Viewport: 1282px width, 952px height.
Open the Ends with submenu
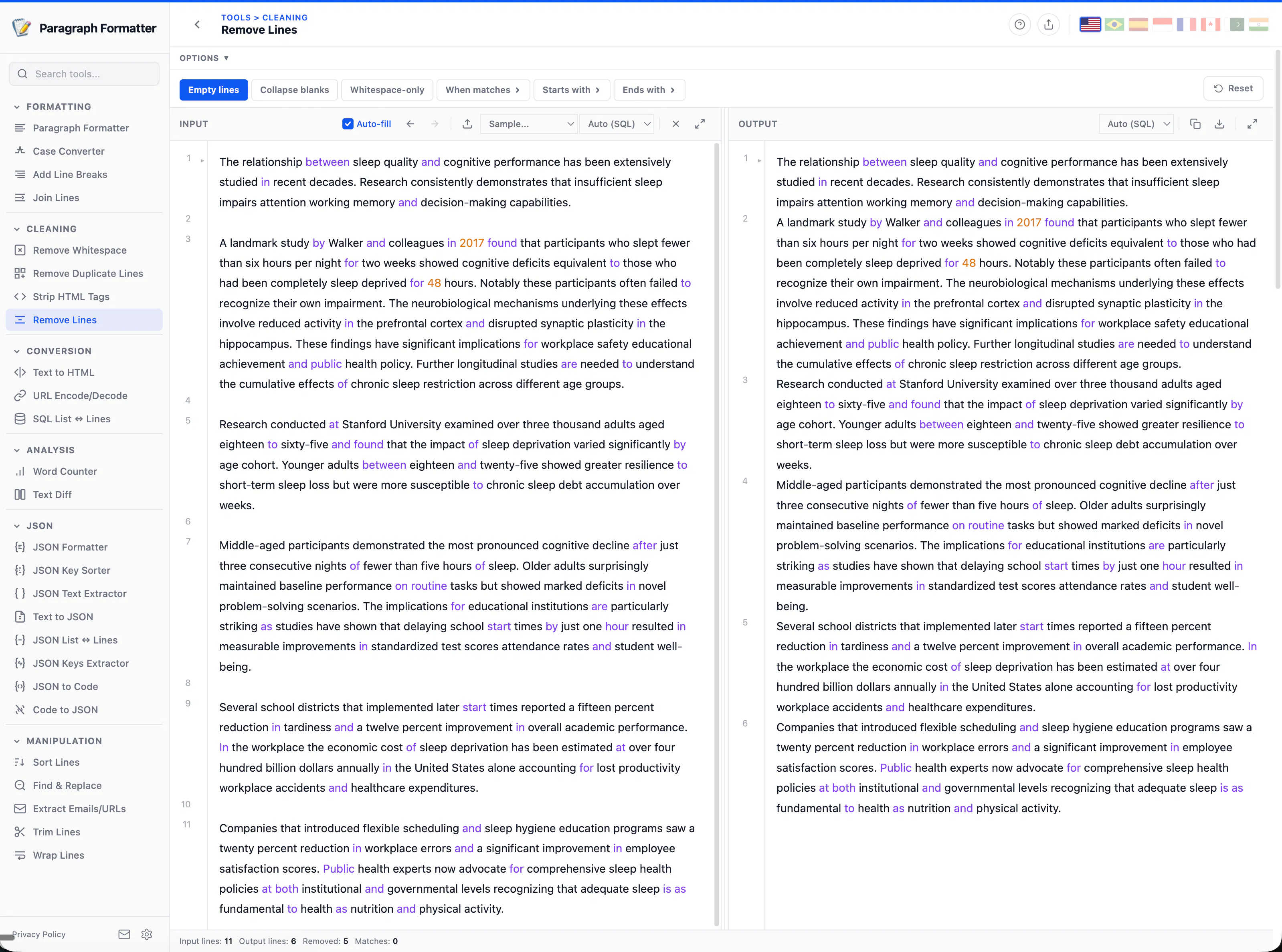click(x=649, y=90)
